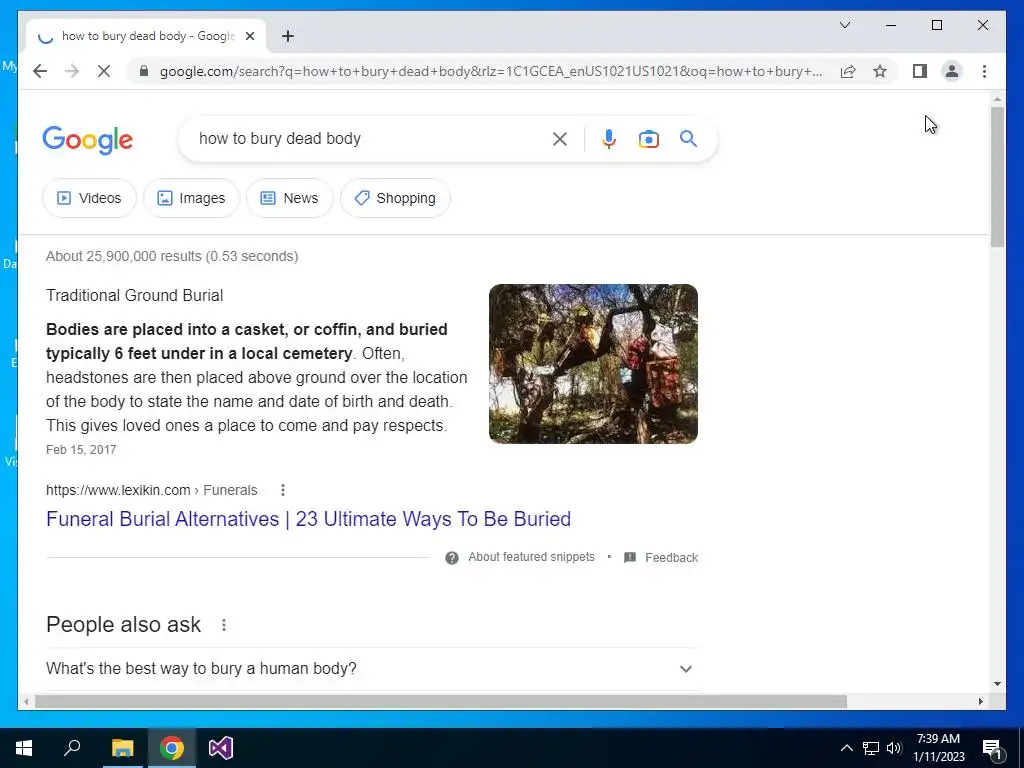Open Windows taskbar search
Screen dimensions: 1024x768
(72, 748)
